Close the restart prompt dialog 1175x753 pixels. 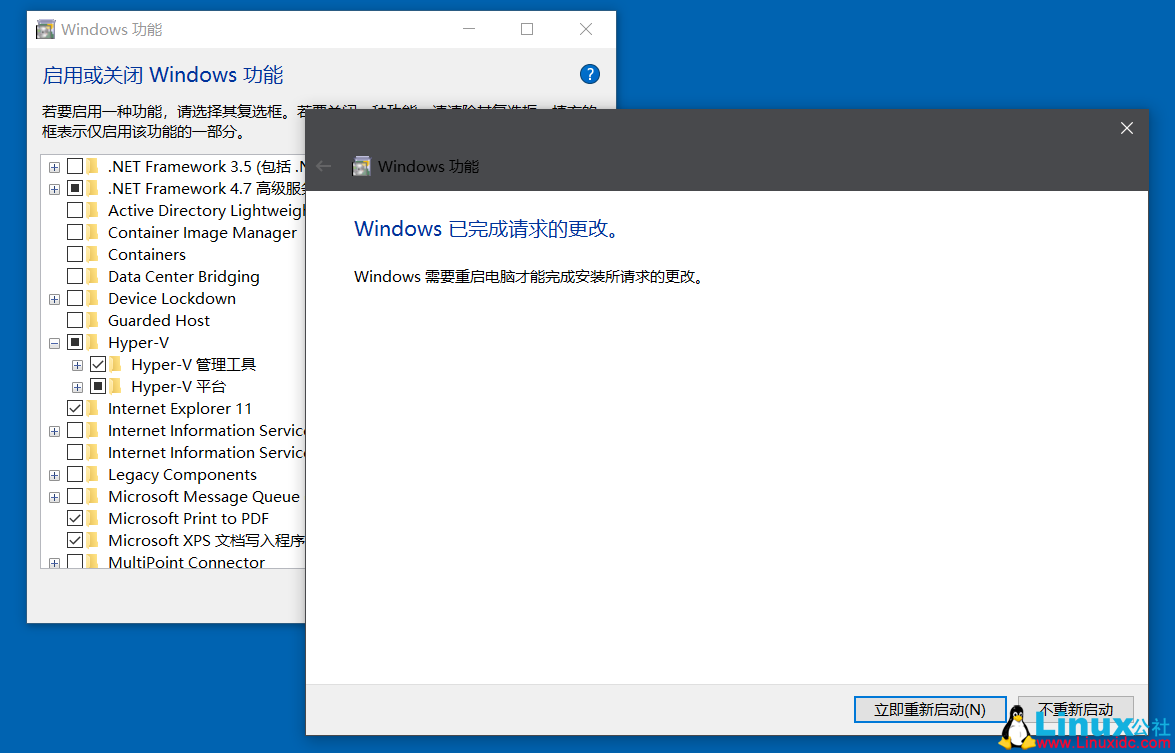[1126, 128]
